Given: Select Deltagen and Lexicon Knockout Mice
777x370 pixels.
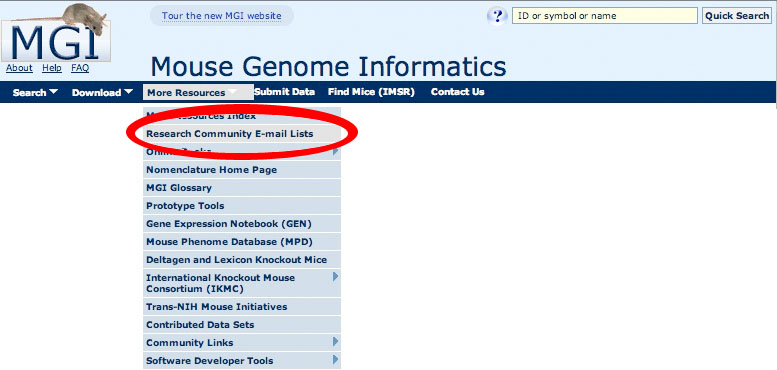Looking at the screenshot, I should click(242, 260).
